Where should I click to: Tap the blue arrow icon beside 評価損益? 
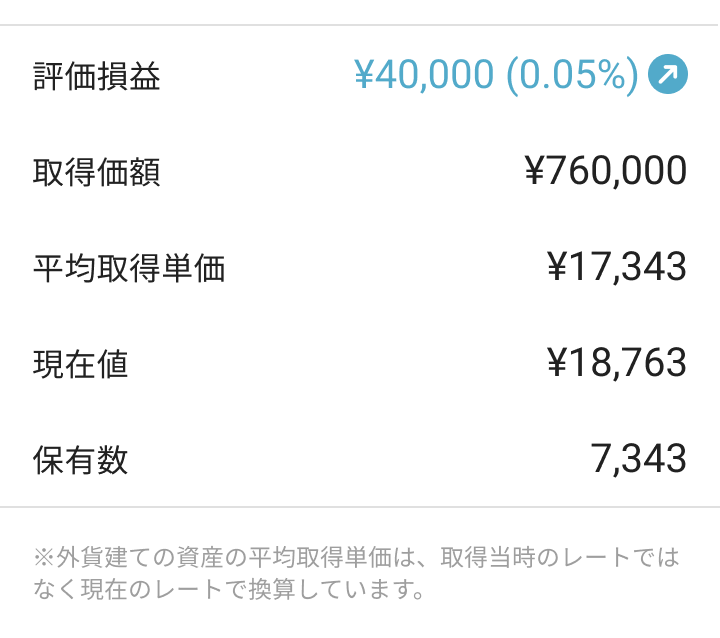(x=667, y=76)
